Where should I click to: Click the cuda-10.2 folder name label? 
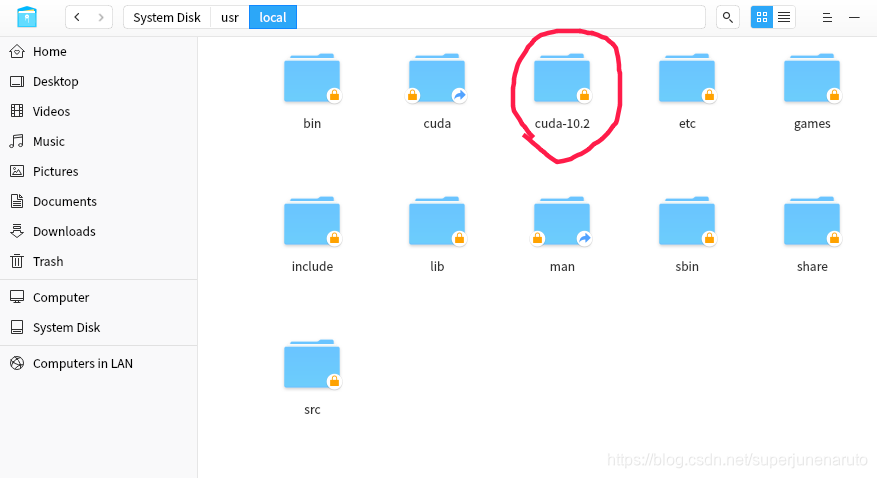pyautogui.click(x=562, y=124)
